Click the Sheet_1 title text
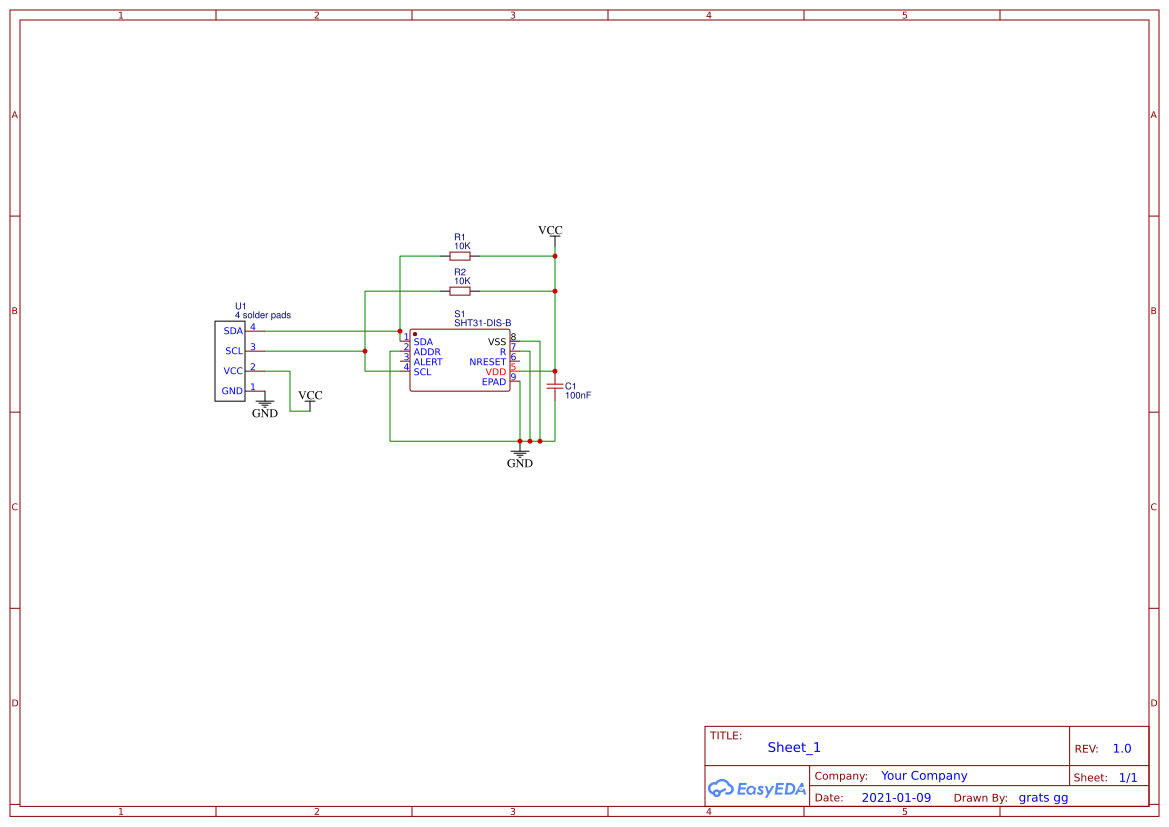The image size is (1169, 827). point(793,747)
